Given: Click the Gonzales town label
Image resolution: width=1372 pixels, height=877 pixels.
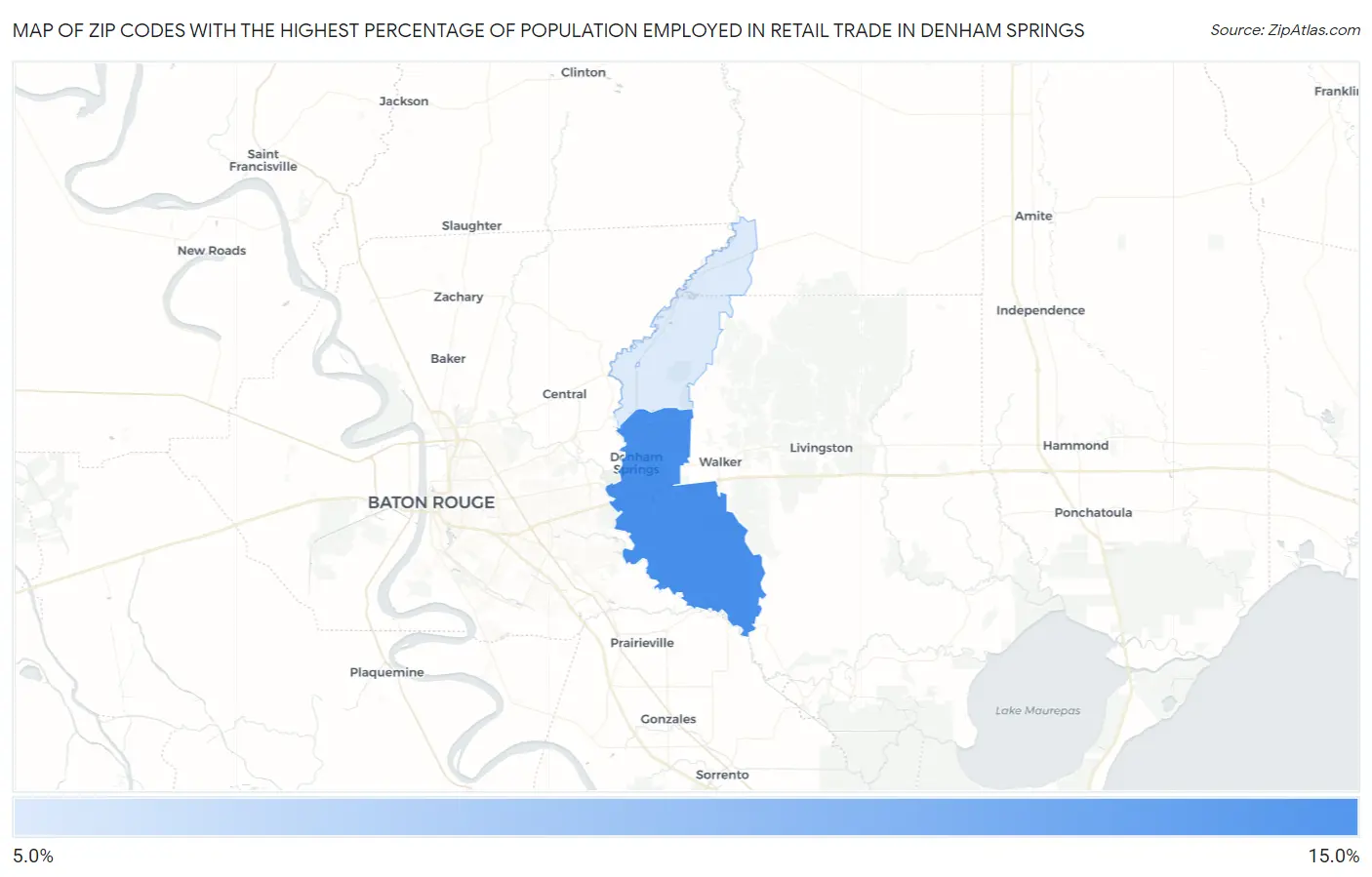Looking at the screenshot, I should [x=668, y=720].
